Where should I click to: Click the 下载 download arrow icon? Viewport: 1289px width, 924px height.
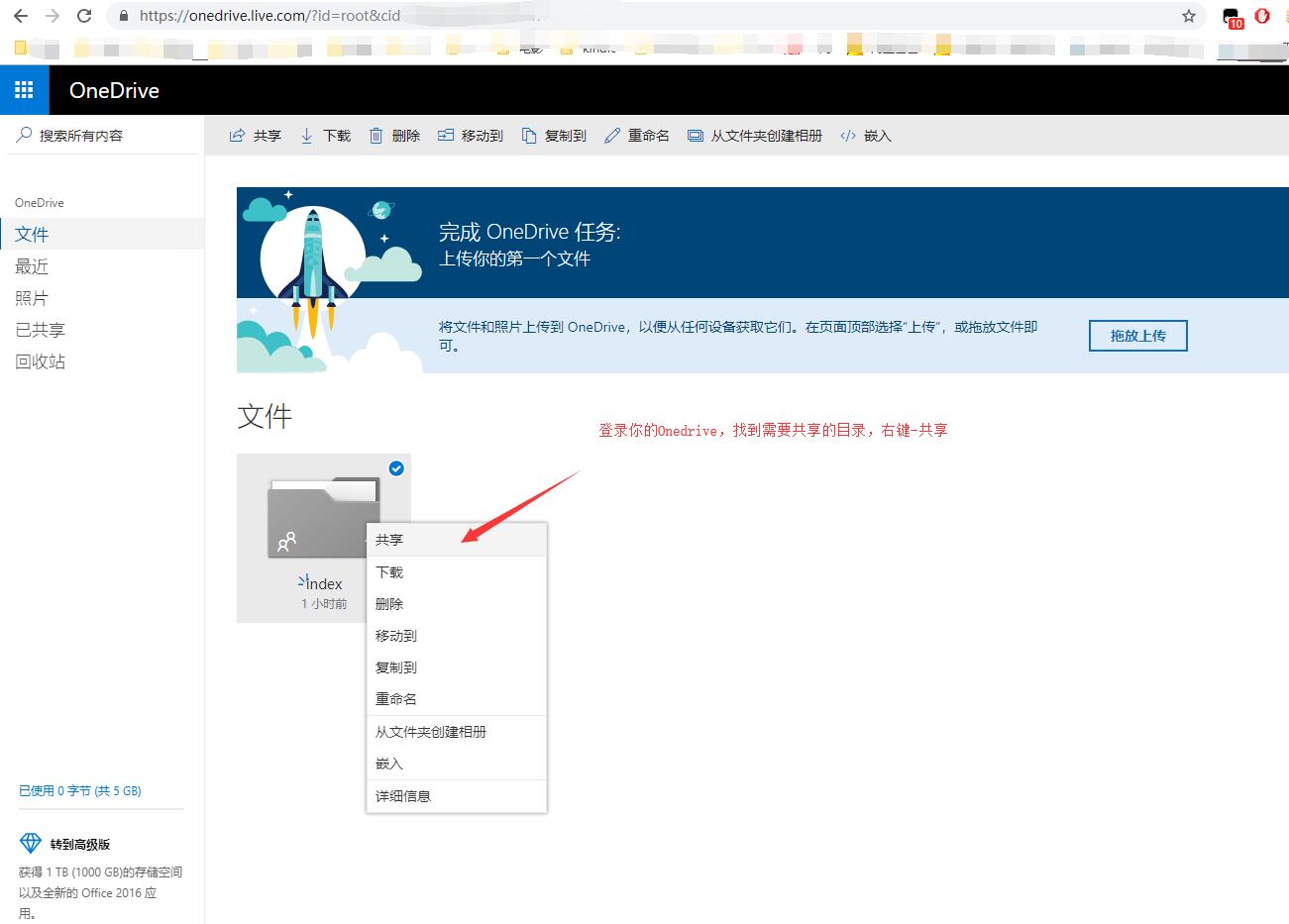tap(306, 136)
